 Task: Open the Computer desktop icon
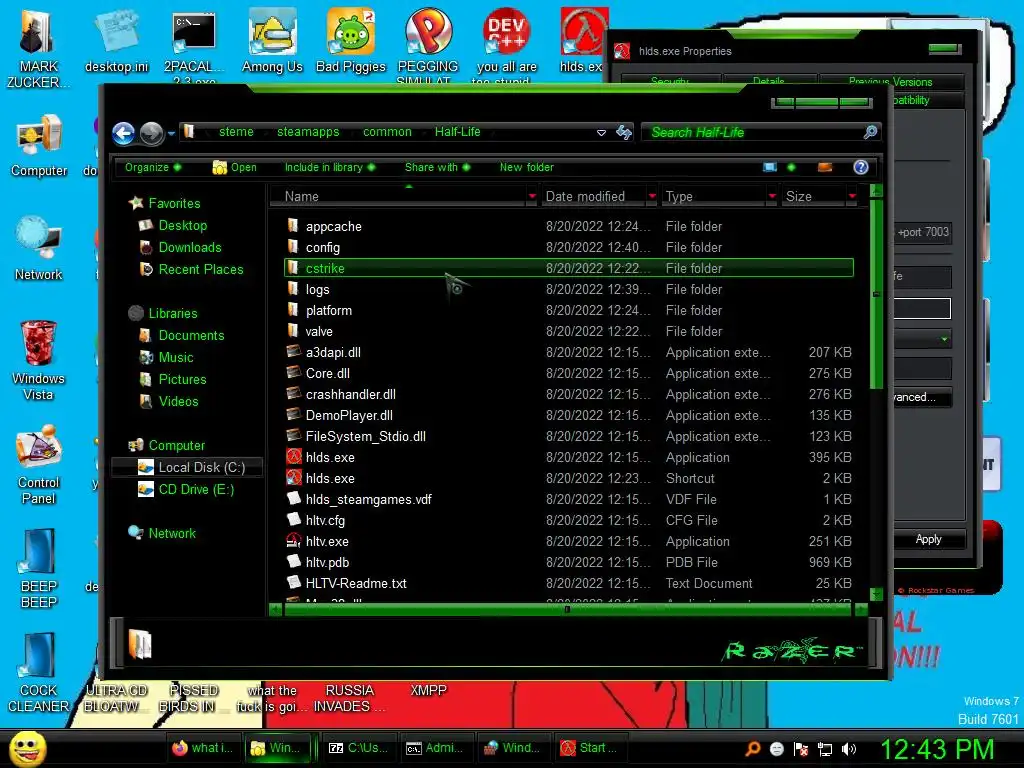39,146
